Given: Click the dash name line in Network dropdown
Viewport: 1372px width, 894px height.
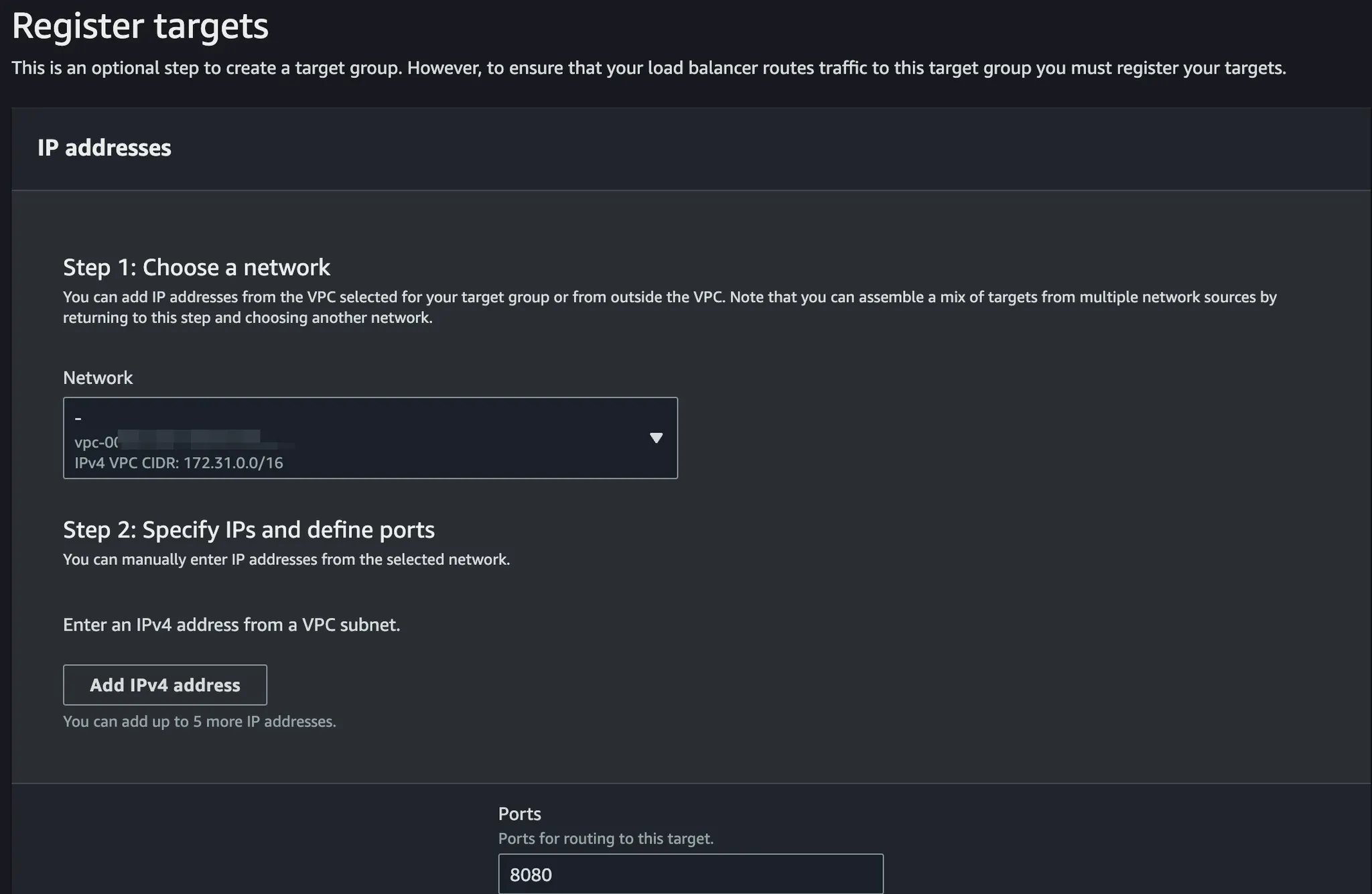Looking at the screenshot, I should coord(78,419).
